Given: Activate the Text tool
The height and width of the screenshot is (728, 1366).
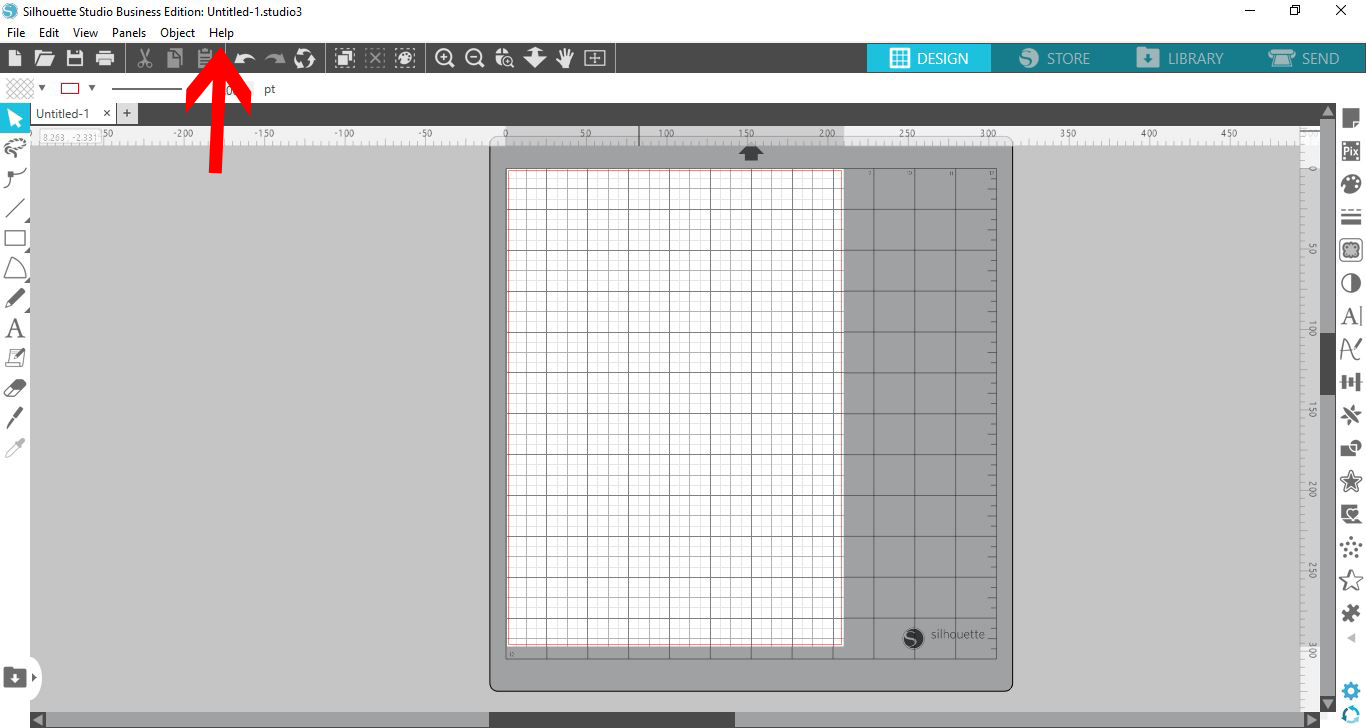Looking at the screenshot, I should click(x=15, y=328).
